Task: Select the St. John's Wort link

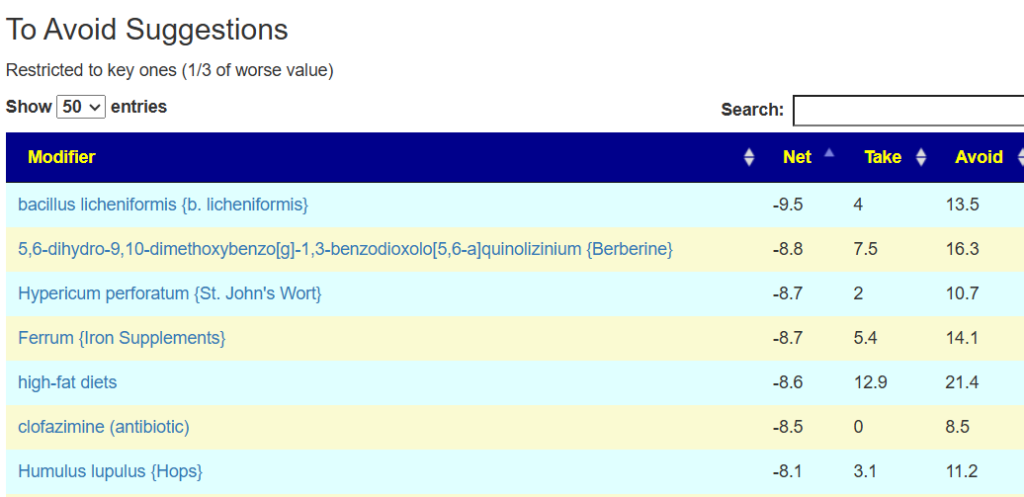Action: (x=170, y=294)
